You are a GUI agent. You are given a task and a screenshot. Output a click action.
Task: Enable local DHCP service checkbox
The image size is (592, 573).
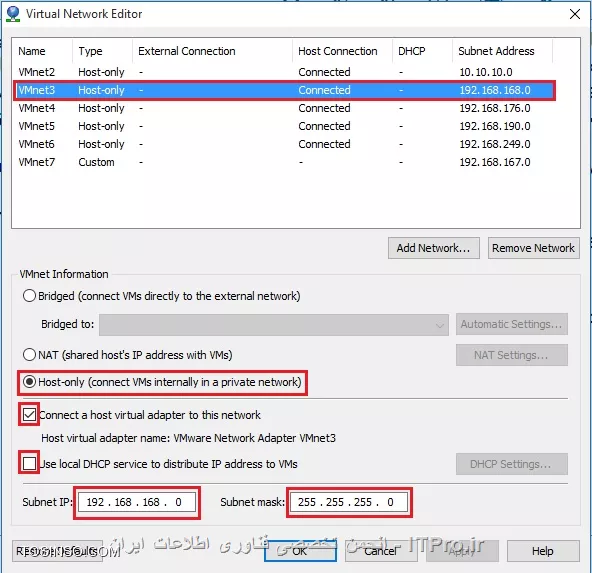29,463
